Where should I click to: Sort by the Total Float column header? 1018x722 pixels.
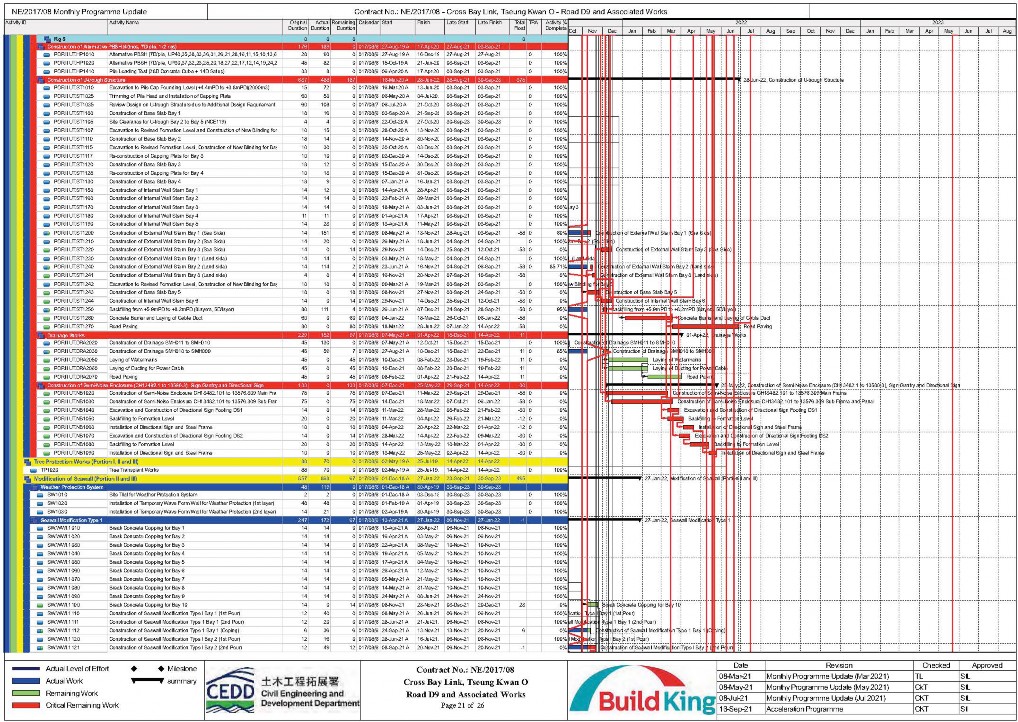pyautogui.click(x=519, y=26)
